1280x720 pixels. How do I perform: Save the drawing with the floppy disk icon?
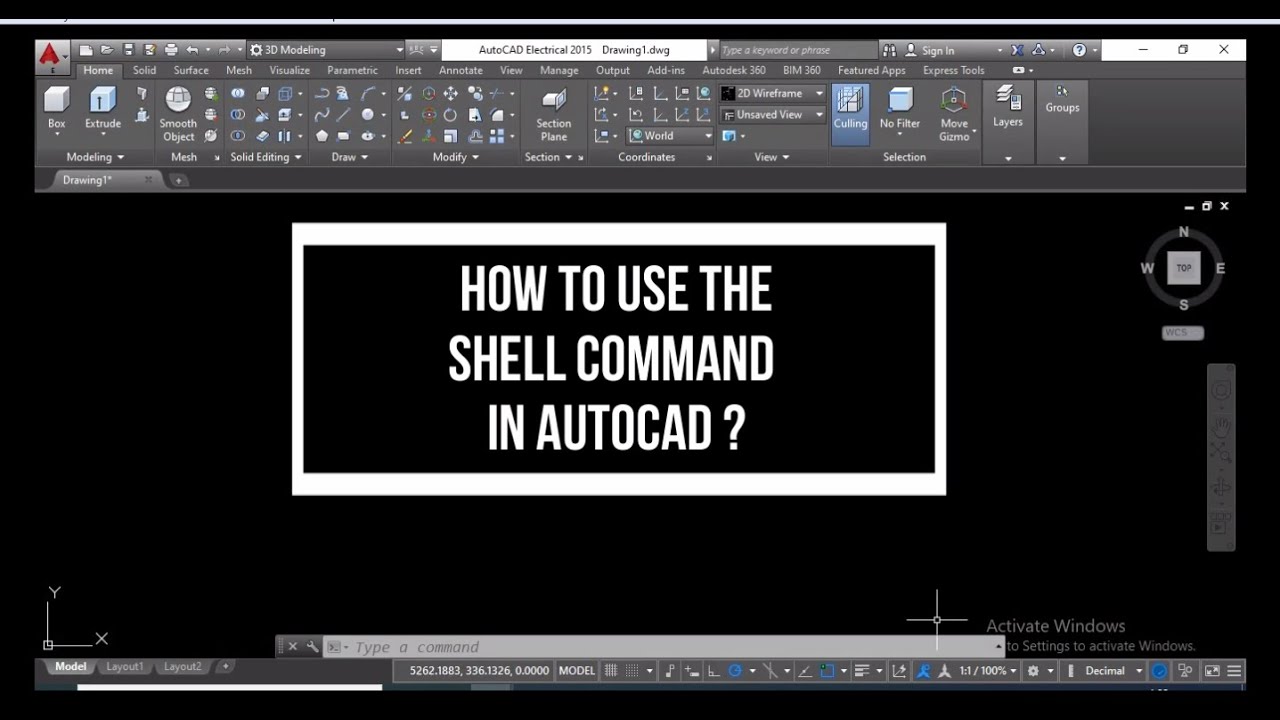128,50
